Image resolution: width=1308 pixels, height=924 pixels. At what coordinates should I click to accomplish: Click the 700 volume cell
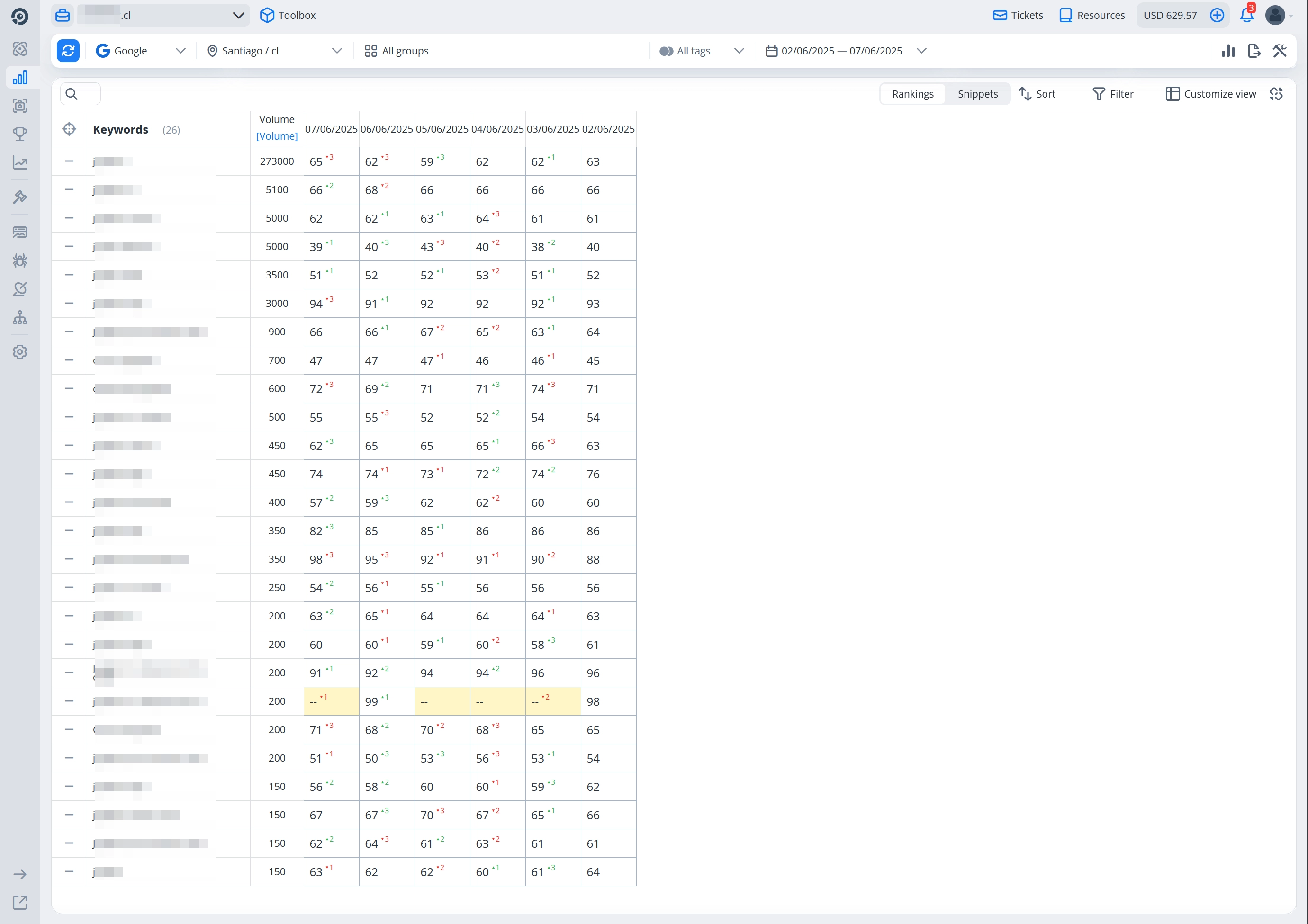tap(277, 360)
